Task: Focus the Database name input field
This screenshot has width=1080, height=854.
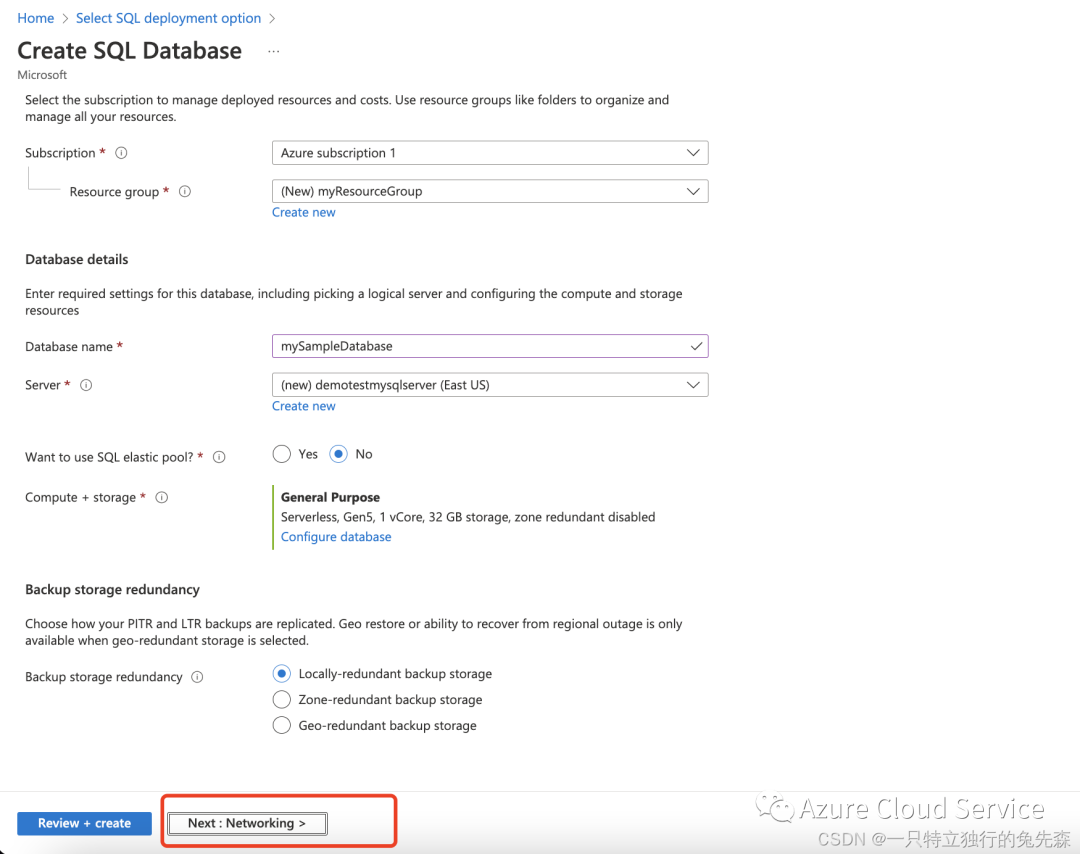Action: point(490,346)
